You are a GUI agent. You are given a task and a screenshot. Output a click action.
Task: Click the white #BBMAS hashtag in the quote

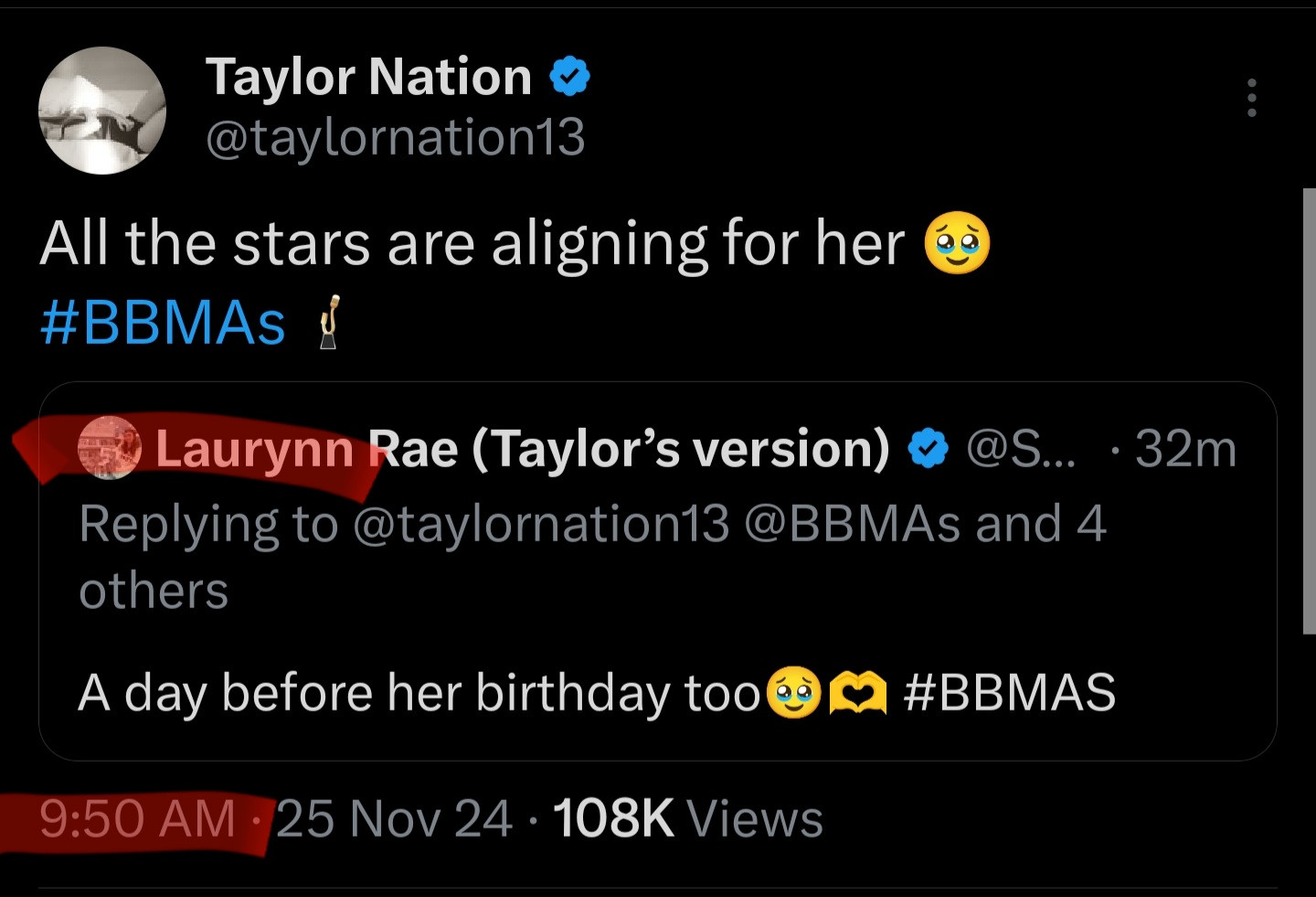(x=1009, y=692)
